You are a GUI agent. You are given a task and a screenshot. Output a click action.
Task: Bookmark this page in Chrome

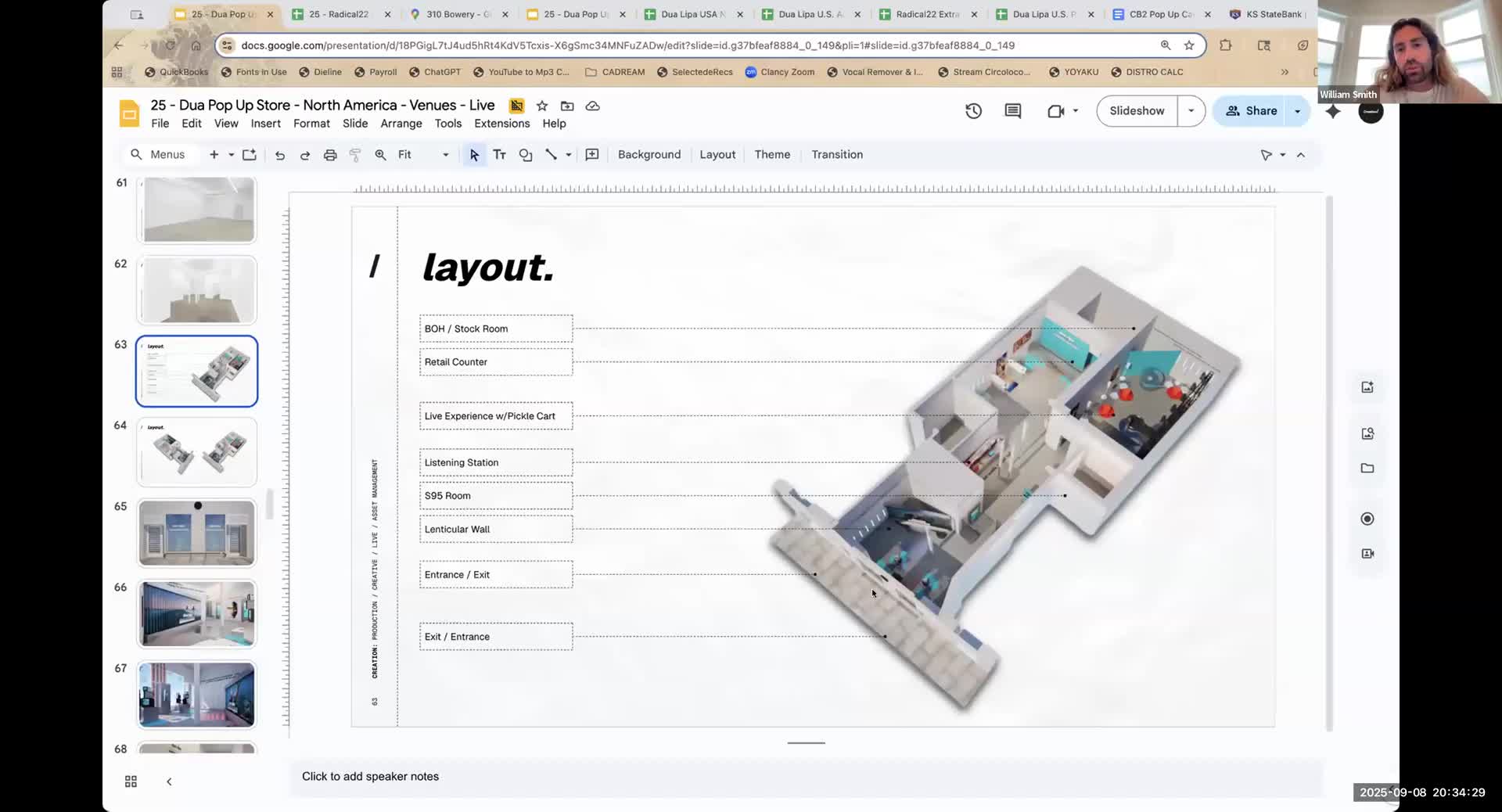(x=1189, y=45)
